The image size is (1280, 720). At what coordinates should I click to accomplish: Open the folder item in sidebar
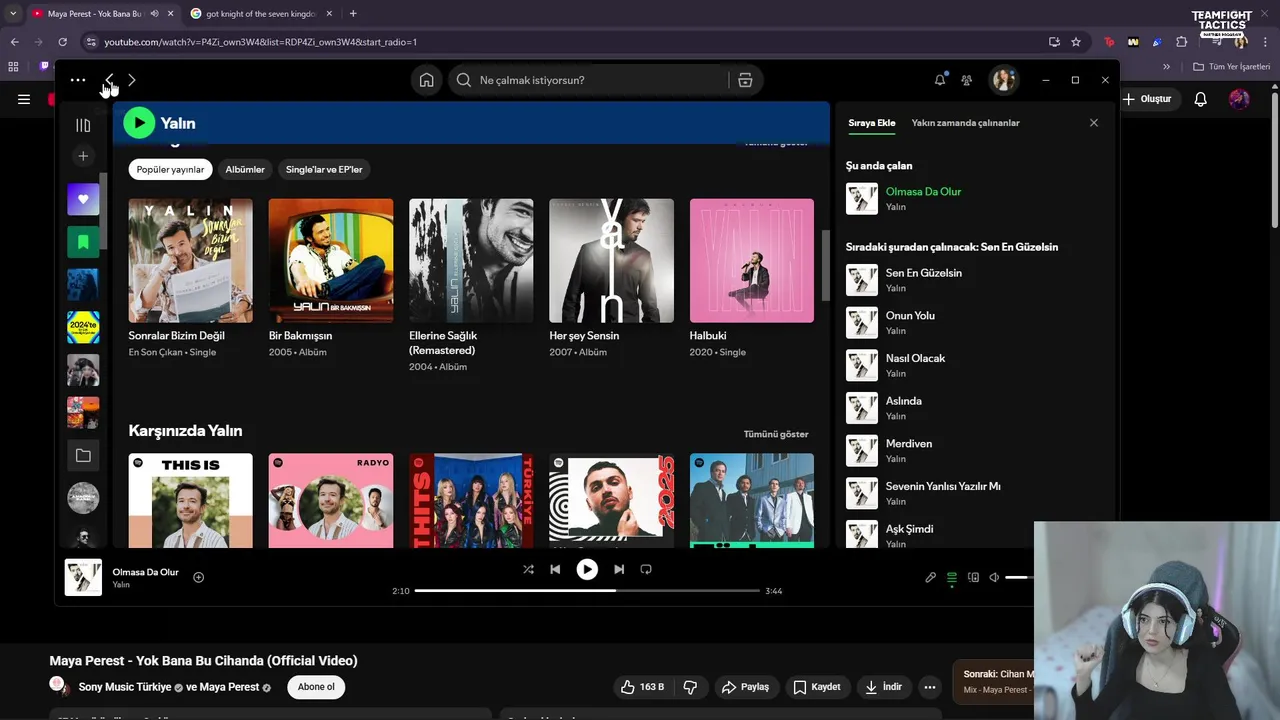pos(83,456)
